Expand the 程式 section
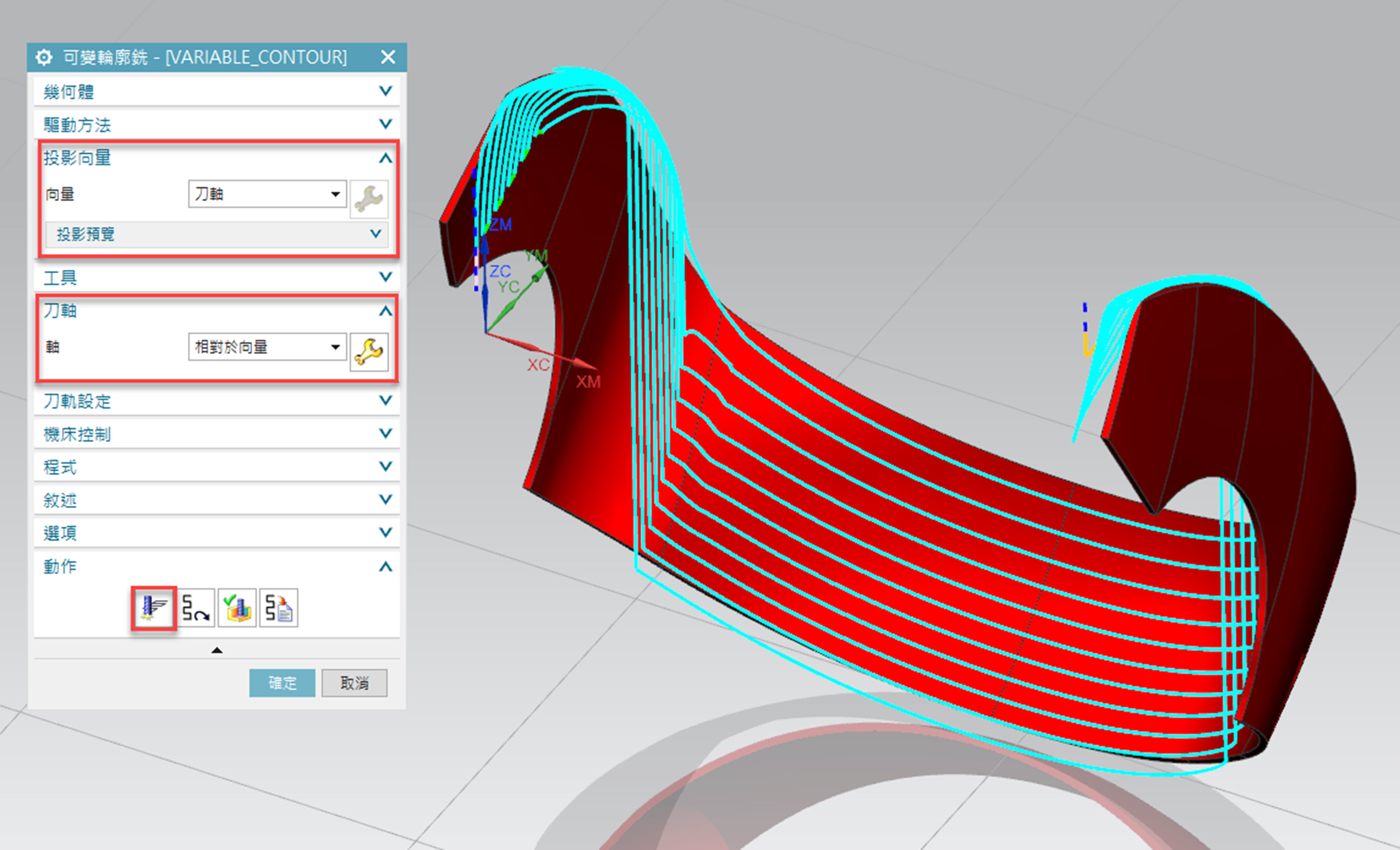 coord(216,467)
